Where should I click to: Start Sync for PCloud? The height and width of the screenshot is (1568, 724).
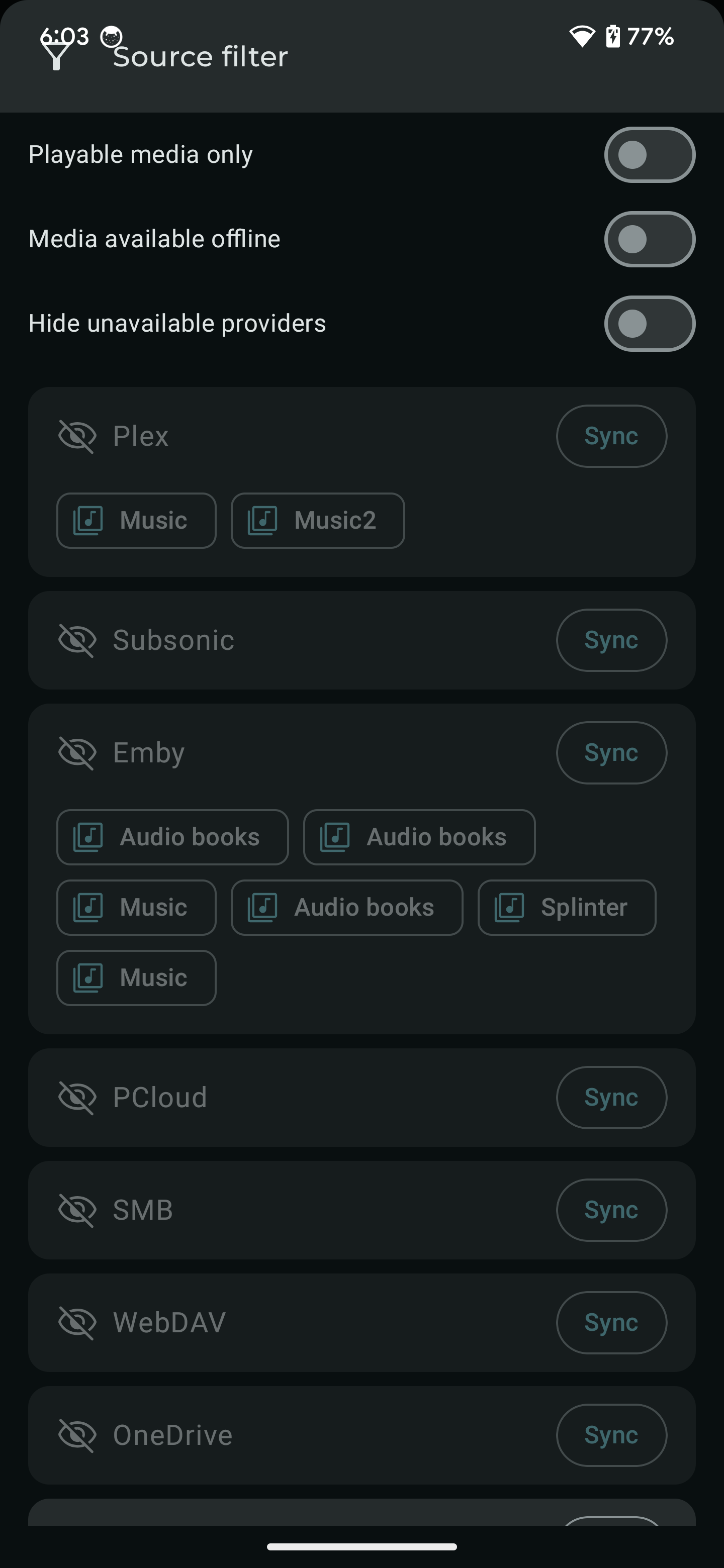coord(611,1098)
